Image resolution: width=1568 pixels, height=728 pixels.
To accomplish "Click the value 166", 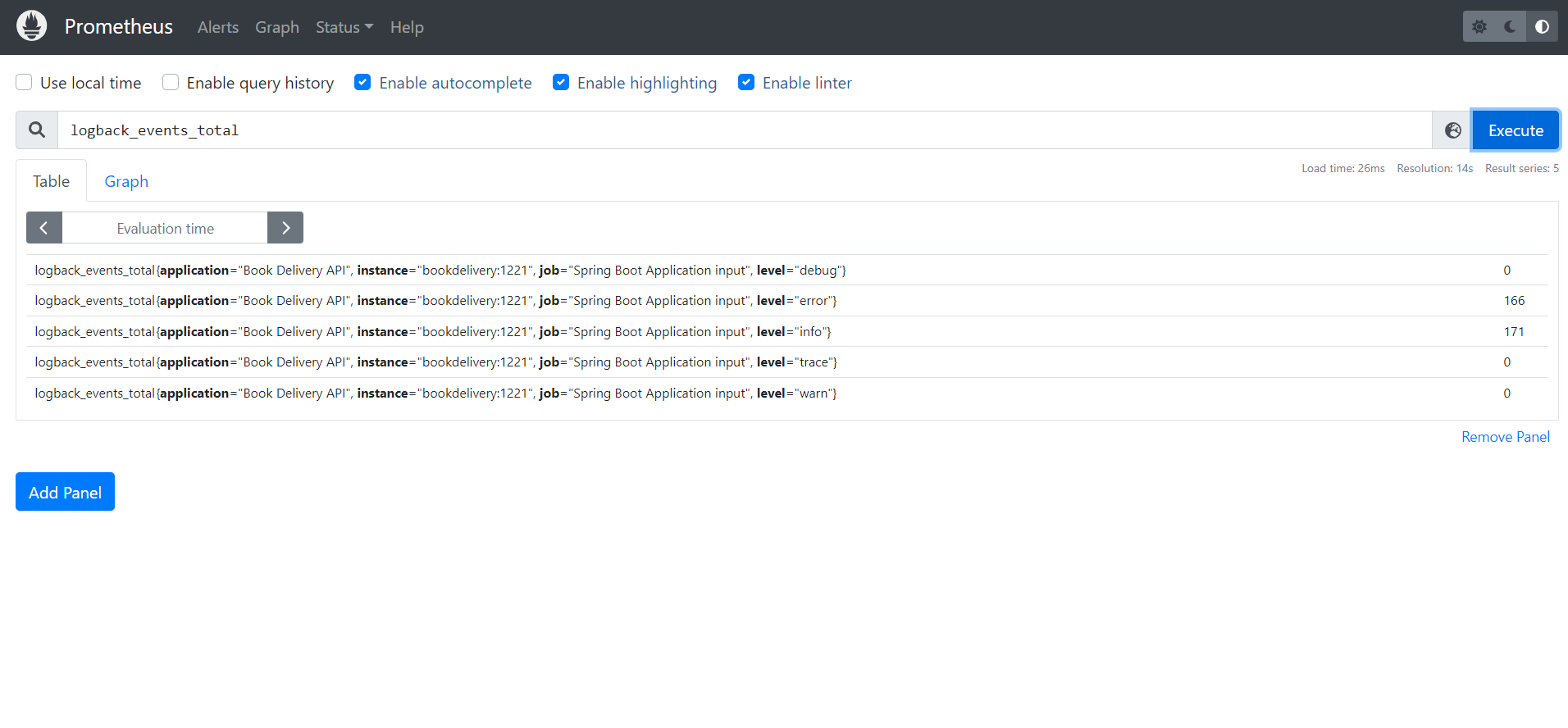I will click(x=1514, y=301).
